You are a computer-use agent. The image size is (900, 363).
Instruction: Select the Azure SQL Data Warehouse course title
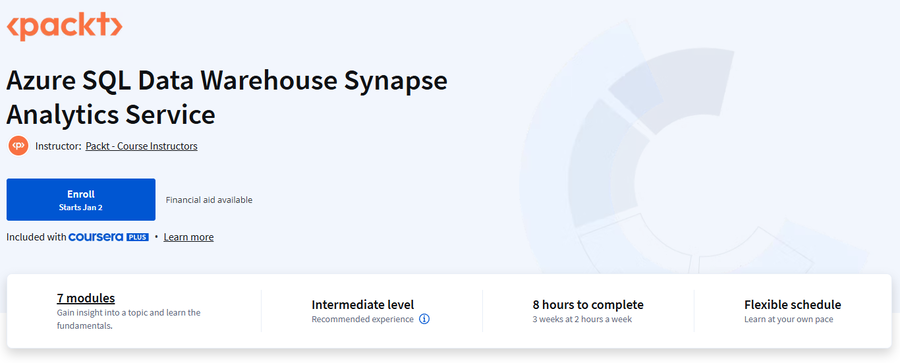click(227, 97)
